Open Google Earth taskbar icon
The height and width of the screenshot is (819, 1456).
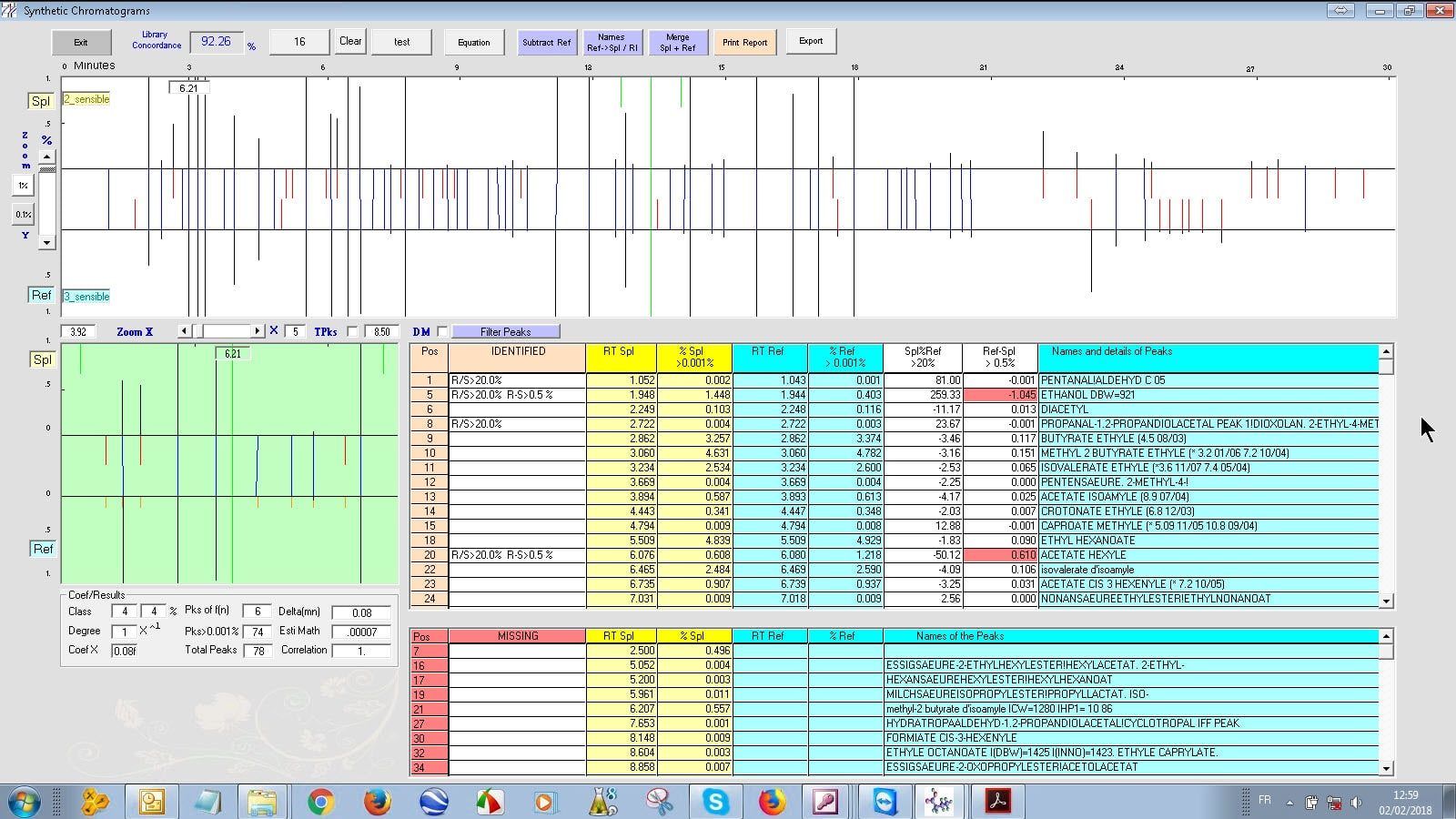coord(433,802)
